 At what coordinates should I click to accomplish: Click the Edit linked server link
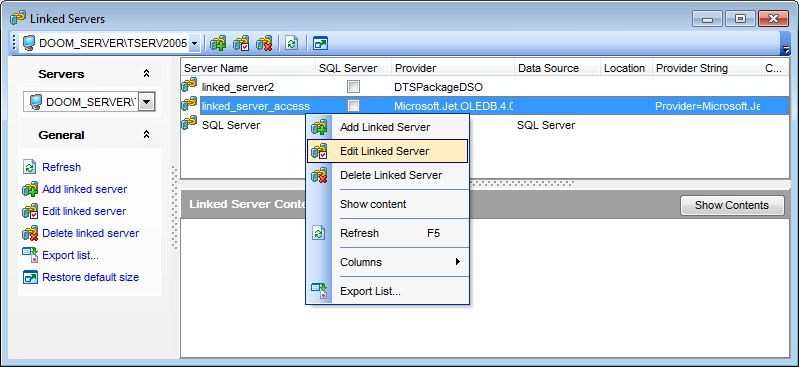(x=84, y=211)
